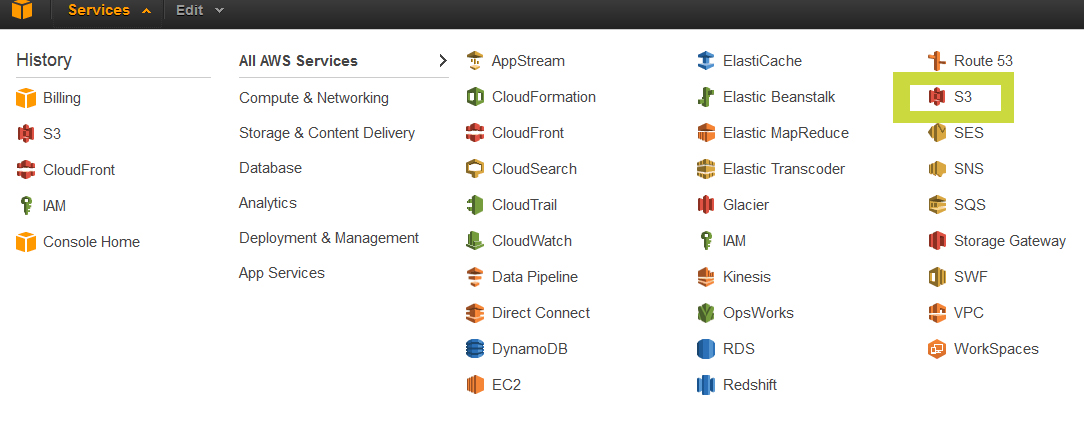
Task: Click the AWS cube logo icon
Action: click(x=21, y=10)
